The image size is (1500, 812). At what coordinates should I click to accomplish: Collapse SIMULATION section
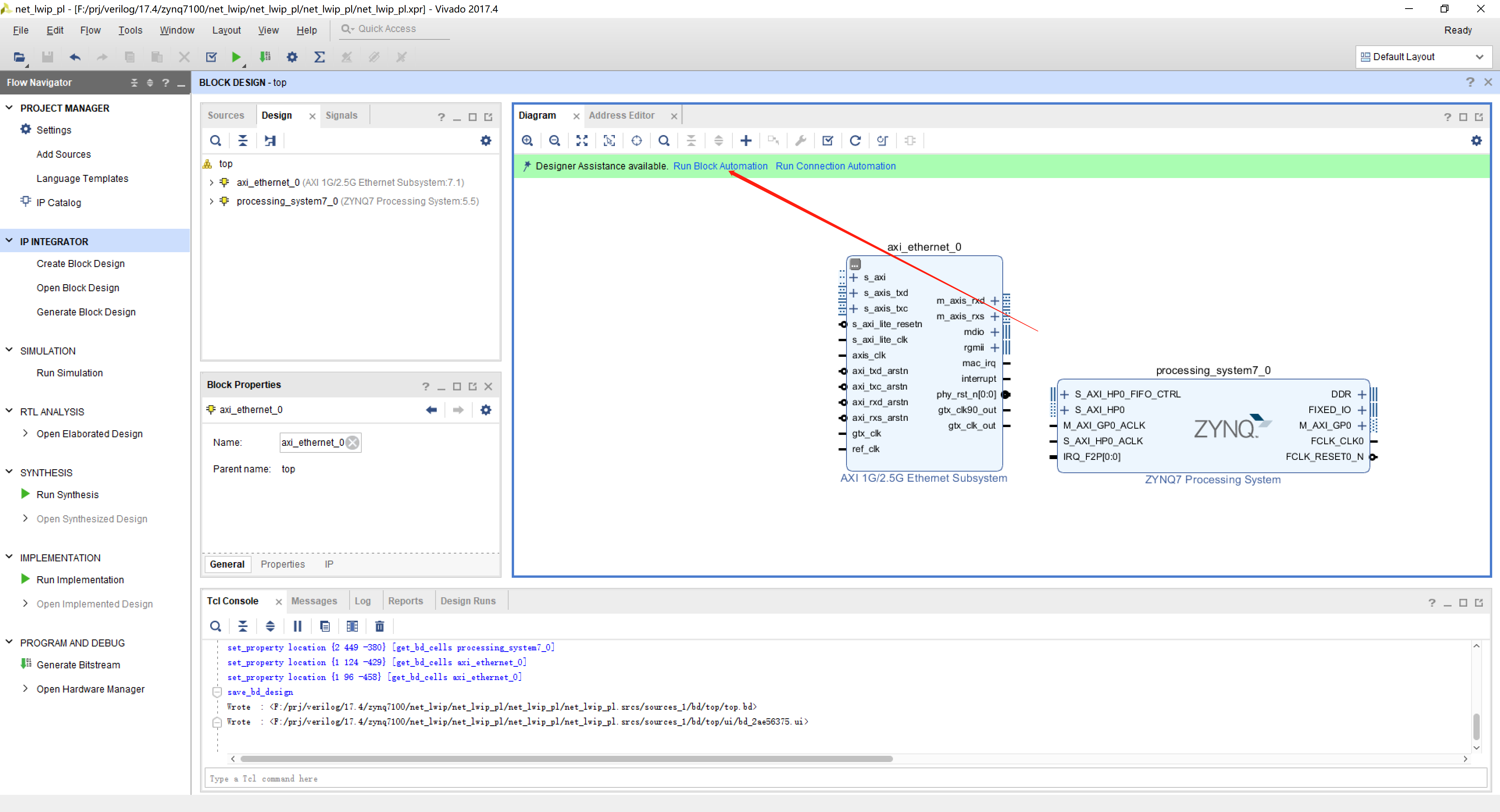9,351
